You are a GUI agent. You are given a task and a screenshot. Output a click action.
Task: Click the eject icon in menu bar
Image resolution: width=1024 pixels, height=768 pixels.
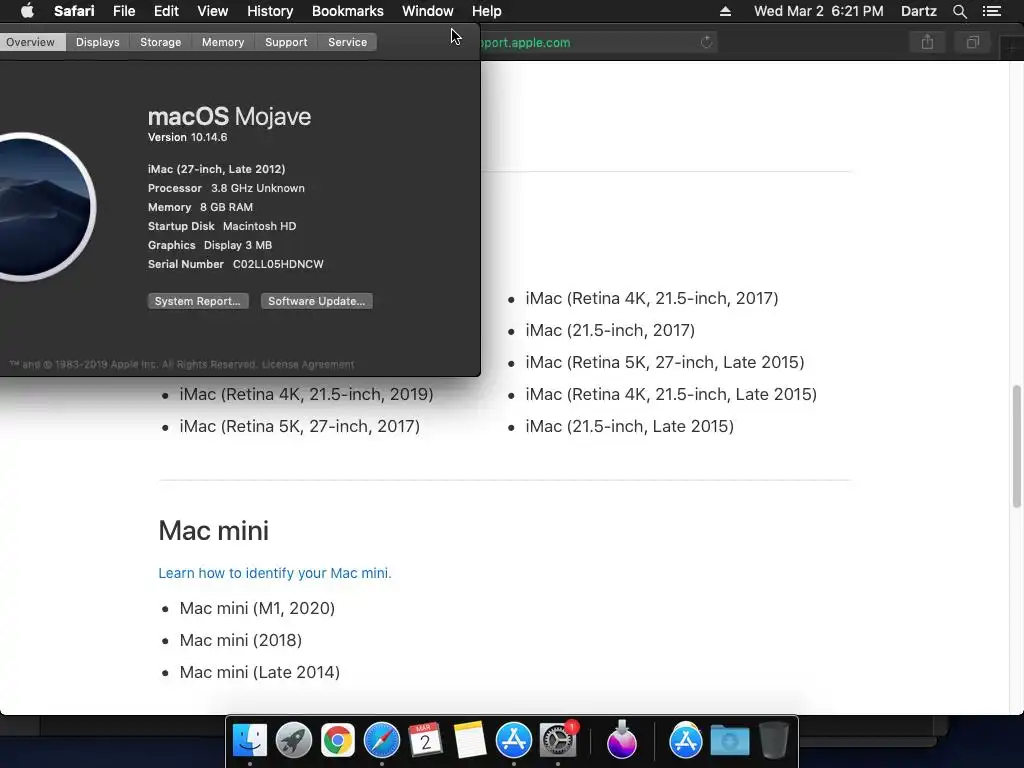(x=725, y=11)
